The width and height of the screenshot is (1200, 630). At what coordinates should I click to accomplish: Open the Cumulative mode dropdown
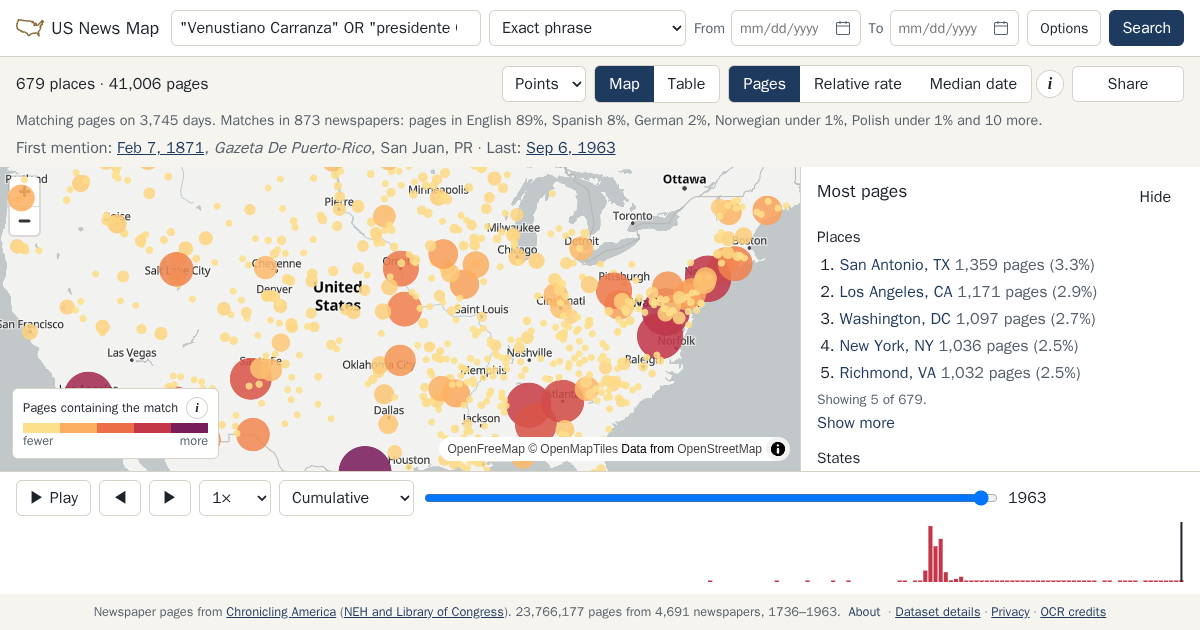pos(346,498)
